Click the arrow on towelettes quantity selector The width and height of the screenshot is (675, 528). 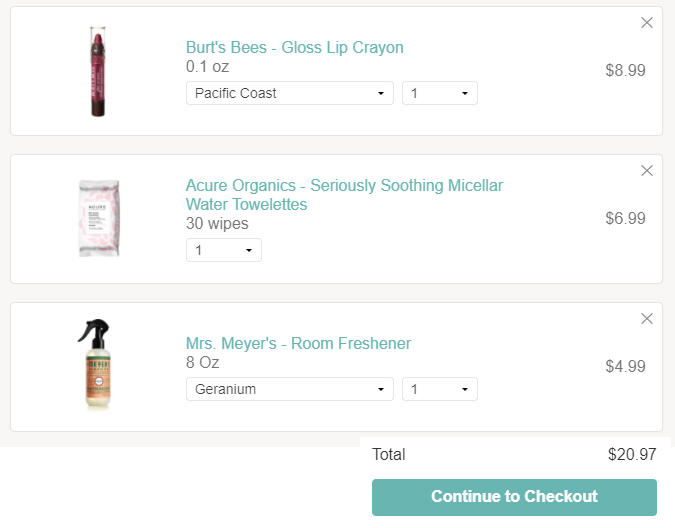pyautogui.click(x=249, y=250)
